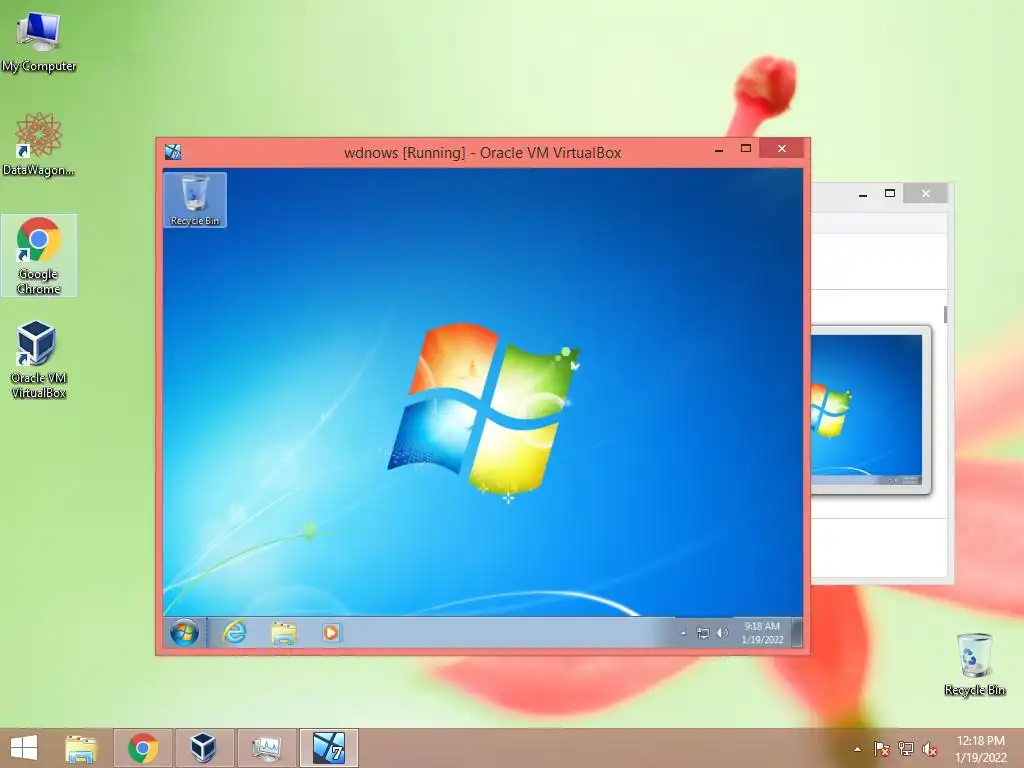Viewport: 1024px width, 768px height.
Task: Click the VM preview thumbnail in the VirtualBox Manager
Action: point(867,409)
